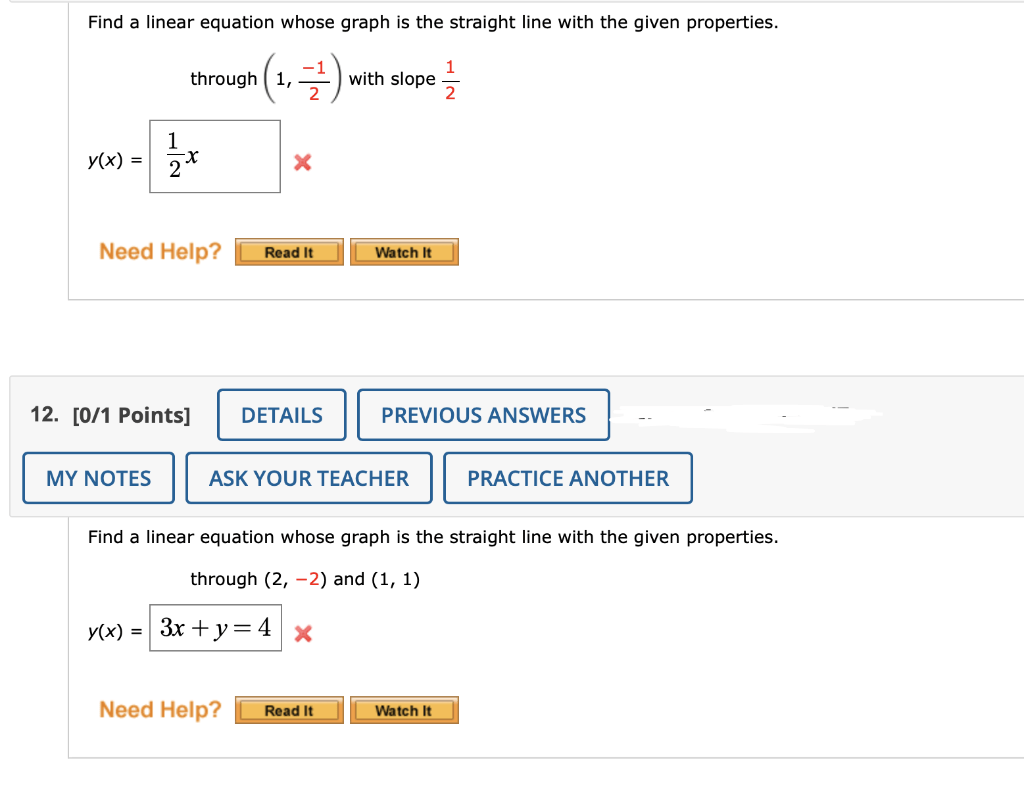Open MY NOTES
The image size is (1024, 808).
click(99, 478)
